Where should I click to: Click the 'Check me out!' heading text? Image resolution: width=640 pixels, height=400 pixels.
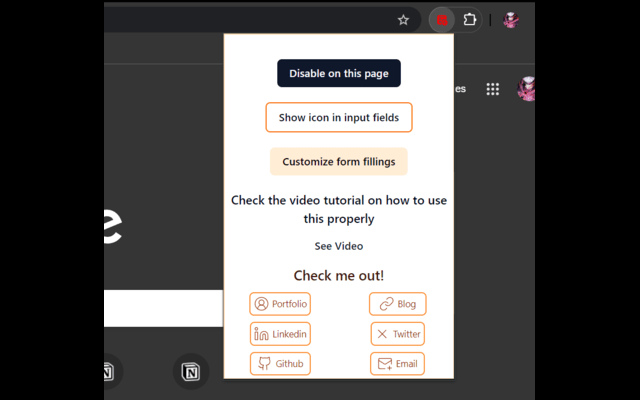(339, 276)
